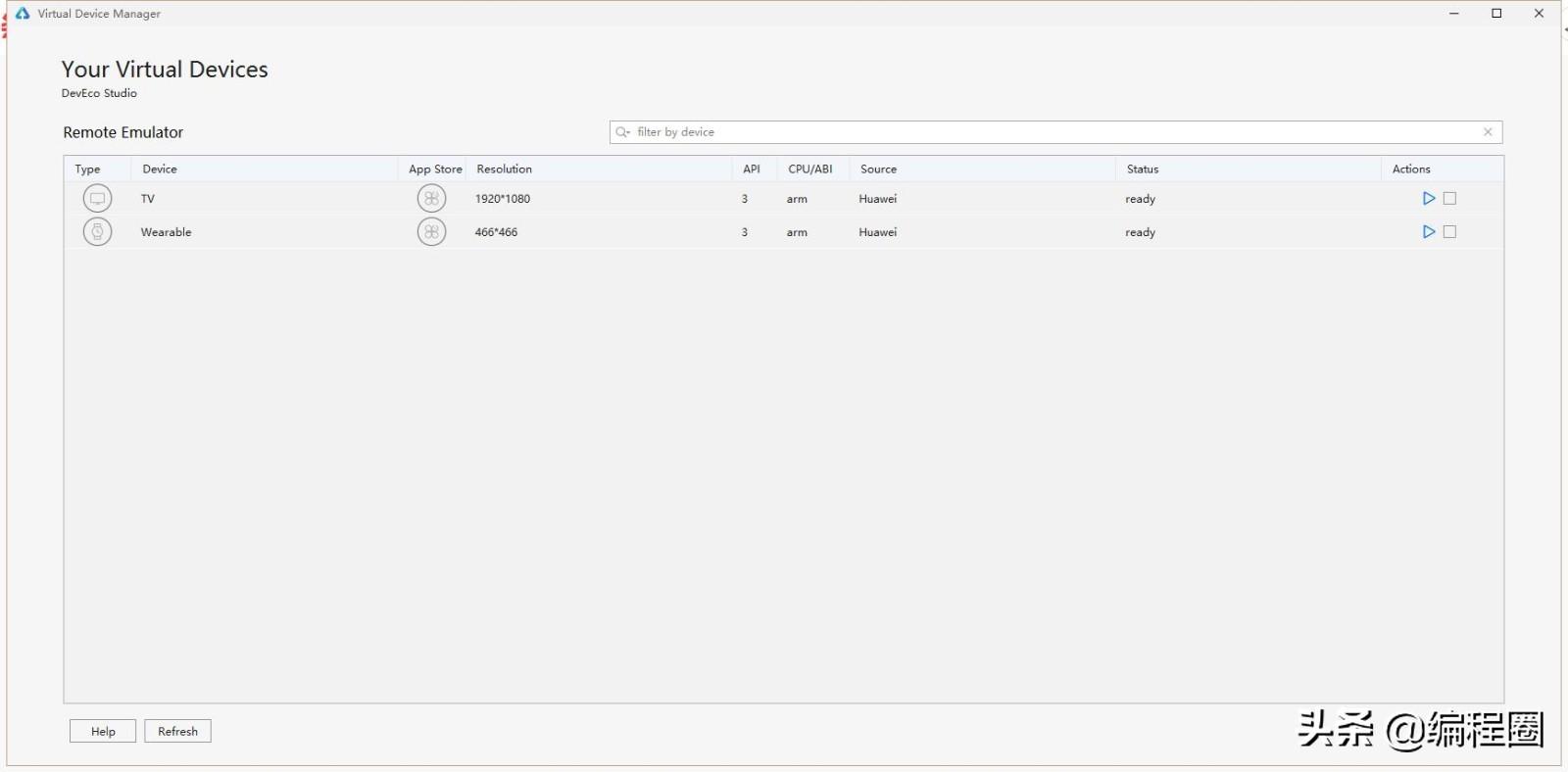This screenshot has width=1568, height=772.
Task: Minimize the Virtual Device Manager window
Action: tap(1454, 14)
